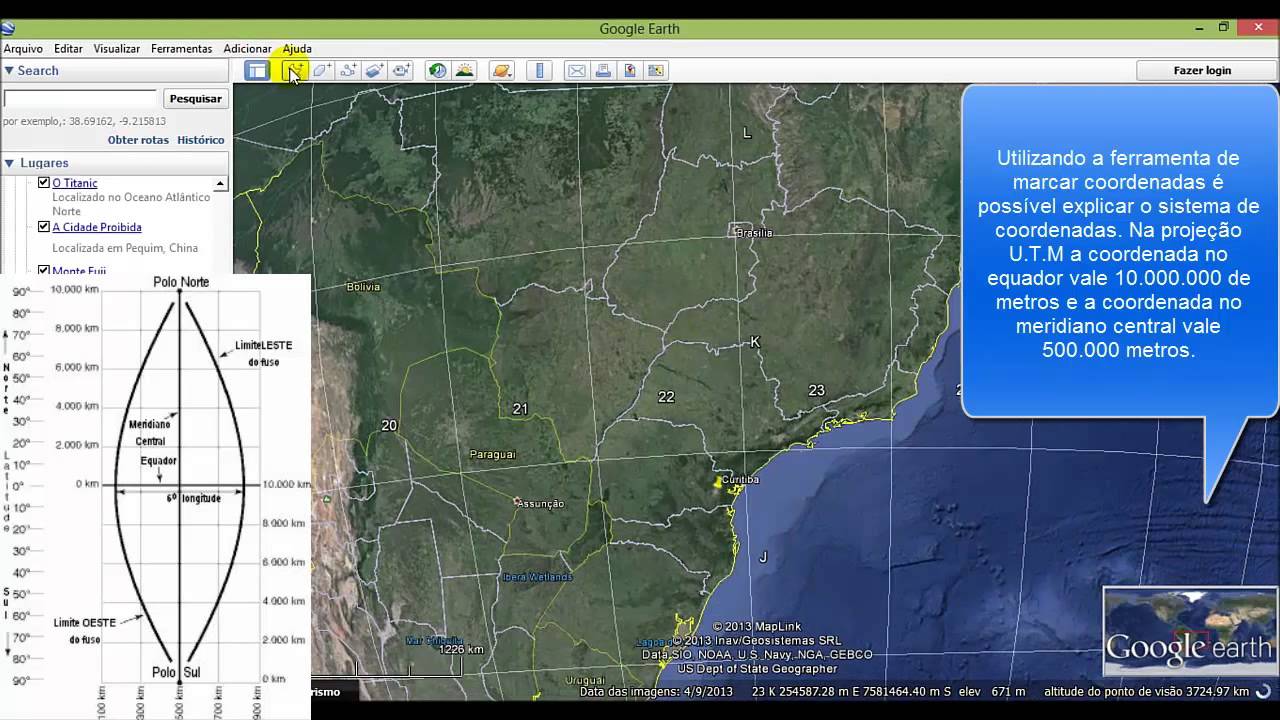1280x720 pixels.
Task: Open the O Titanic place link
Action: coord(75,183)
